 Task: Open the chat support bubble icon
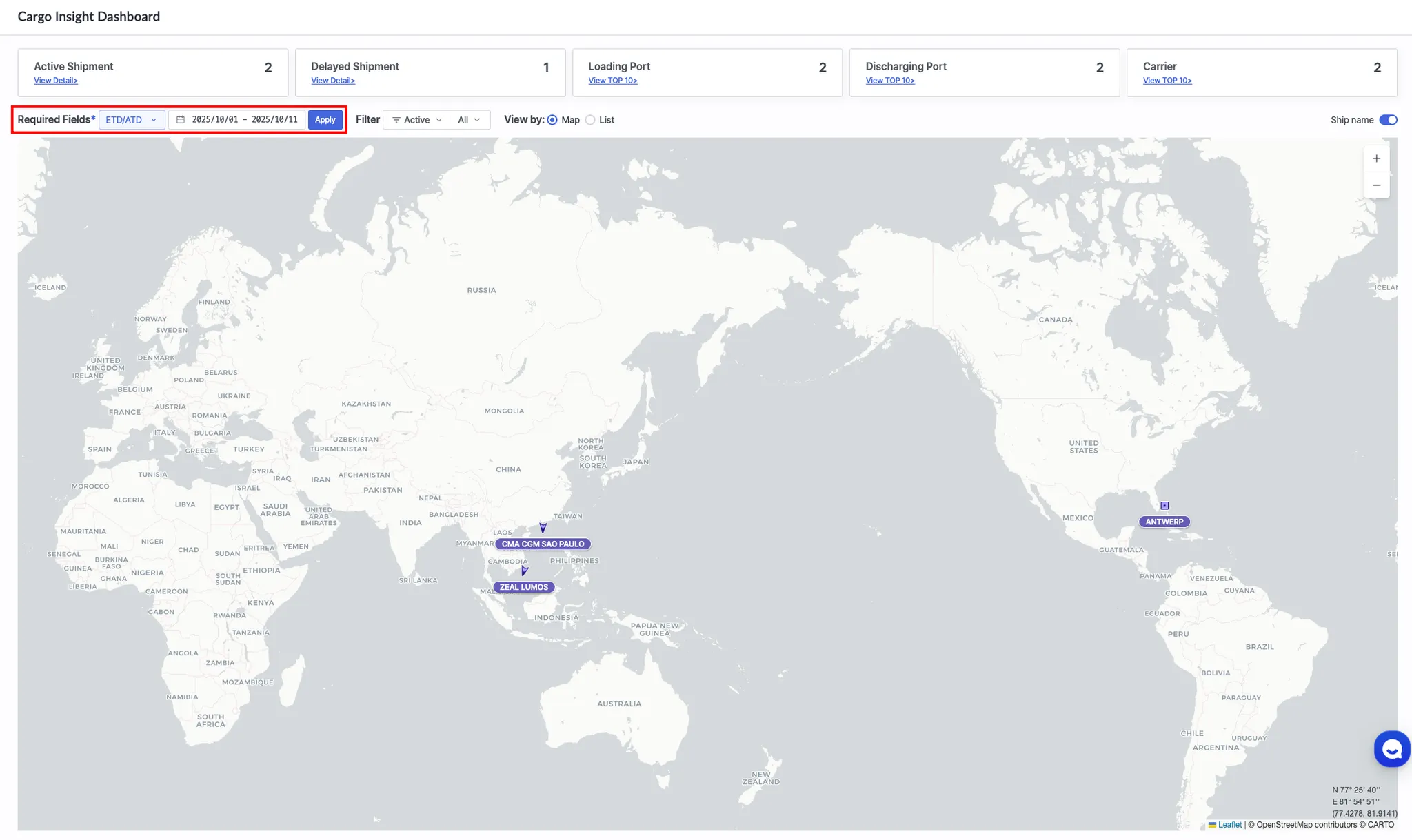click(1391, 748)
